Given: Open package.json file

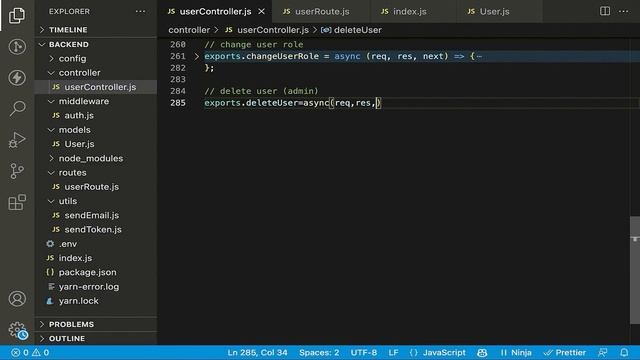Looking at the screenshot, I should tap(96, 272).
